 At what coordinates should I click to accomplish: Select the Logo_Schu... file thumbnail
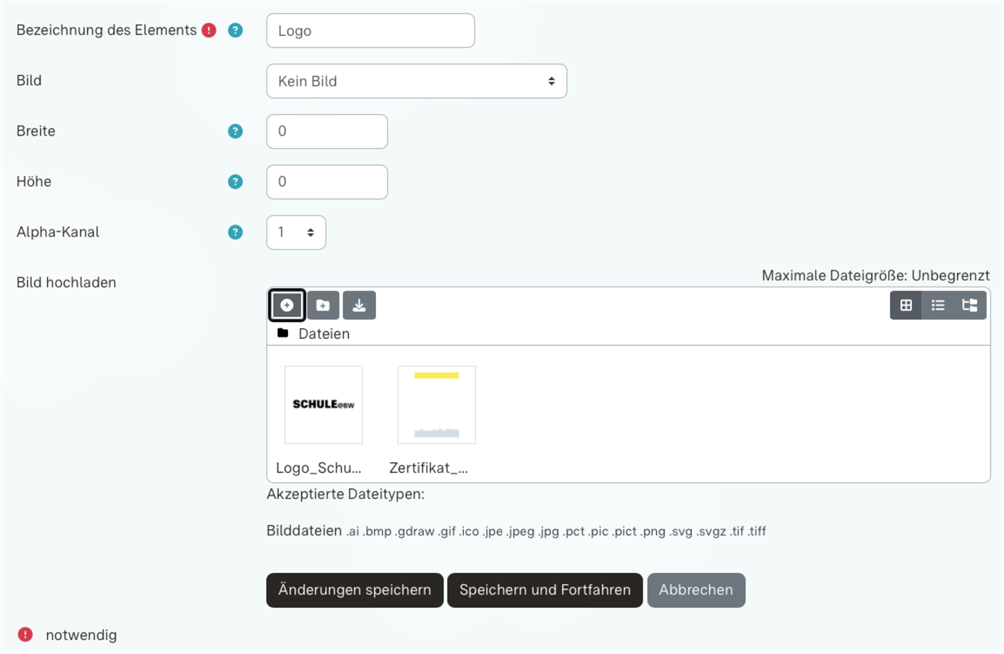(323, 405)
